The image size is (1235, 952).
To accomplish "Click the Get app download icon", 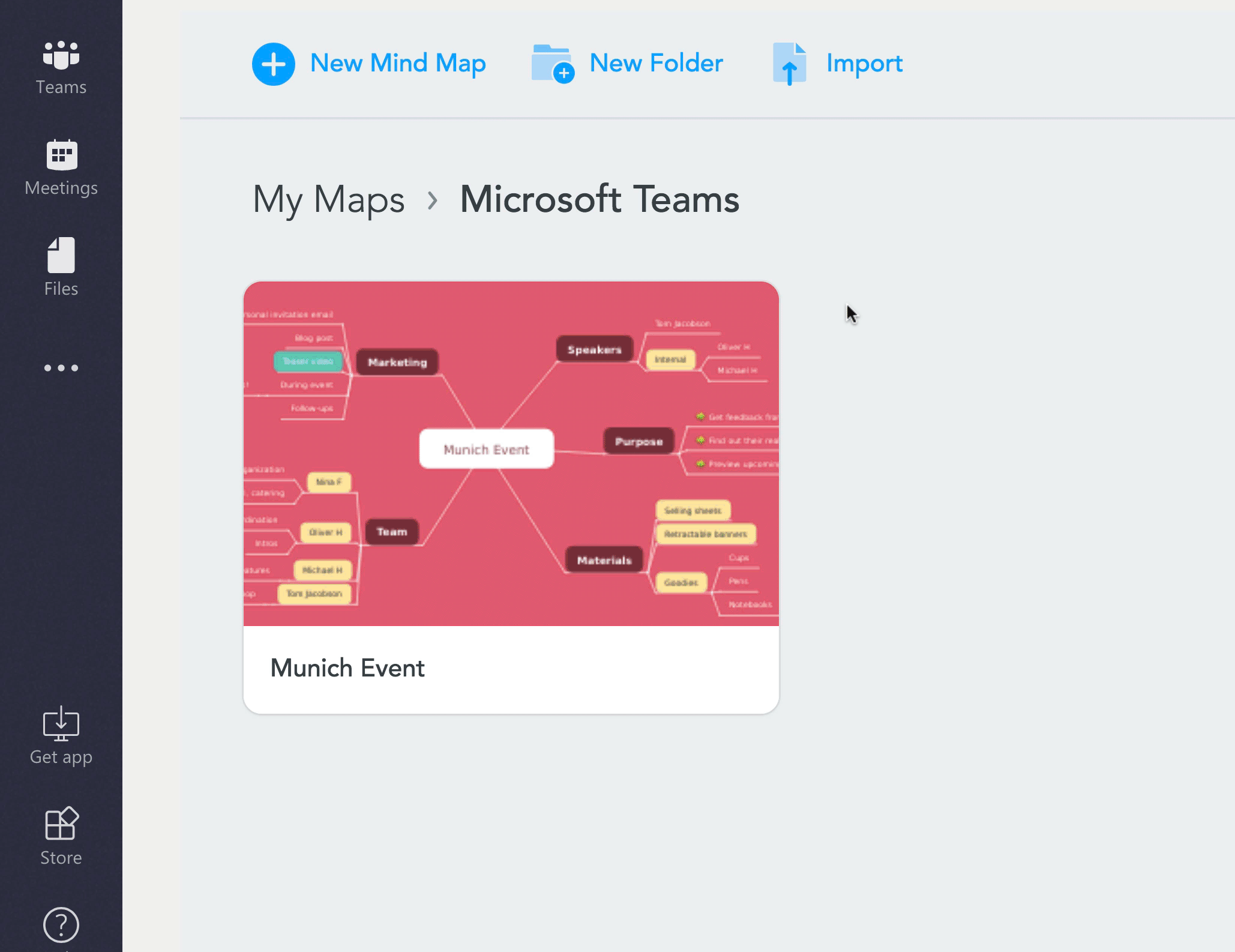I will tap(61, 723).
